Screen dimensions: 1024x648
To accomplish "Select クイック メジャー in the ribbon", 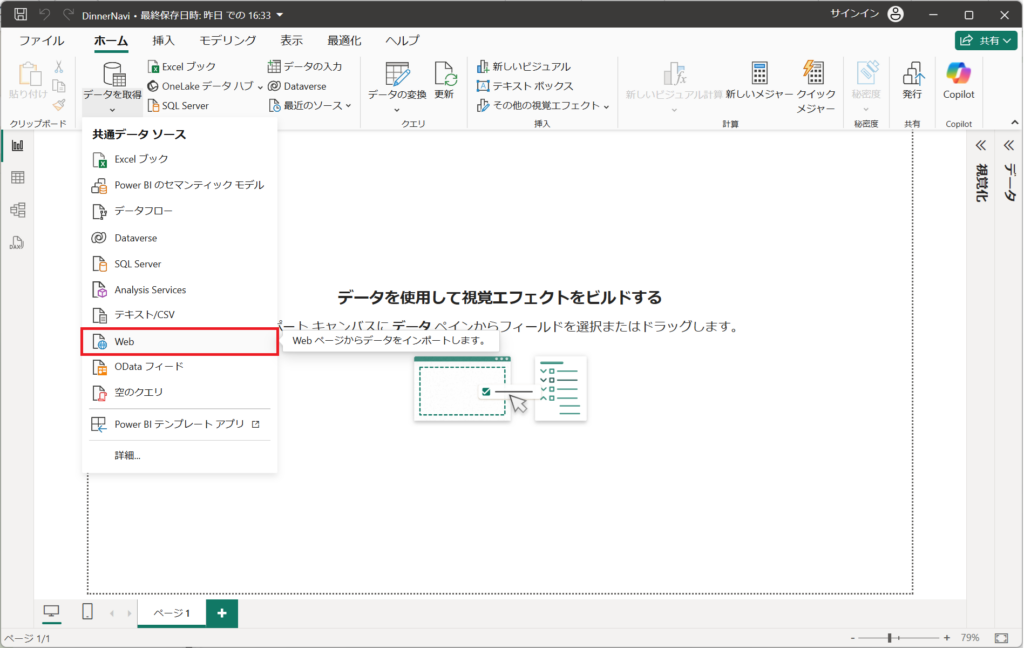I will pyautogui.click(x=815, y=87).
